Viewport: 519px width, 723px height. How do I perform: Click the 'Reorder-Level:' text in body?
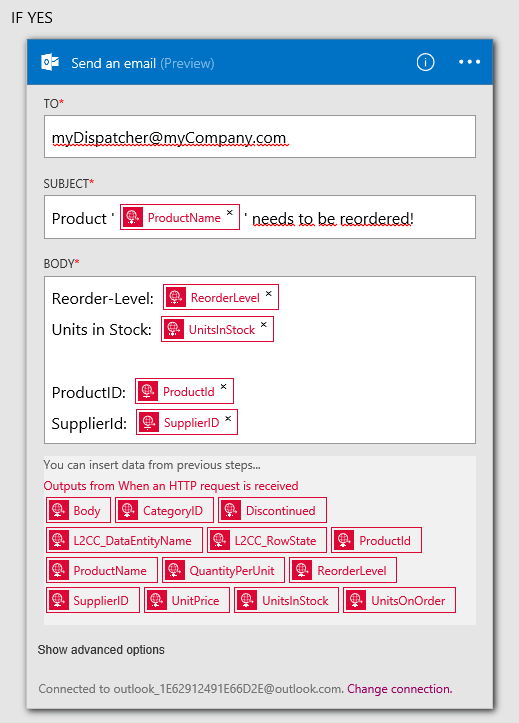click(103, 299)
